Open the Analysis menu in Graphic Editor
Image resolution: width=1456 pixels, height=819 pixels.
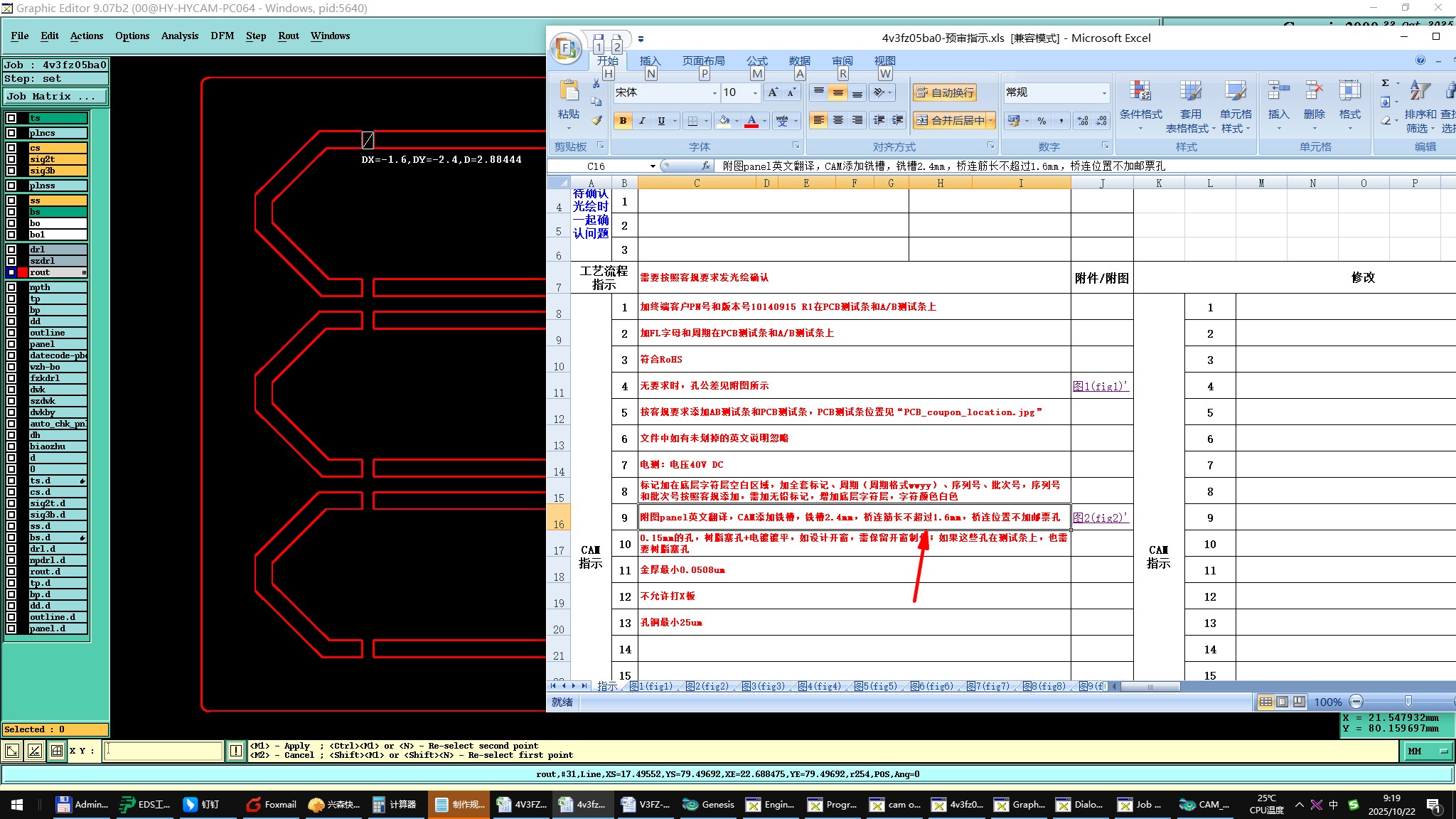(179, 36)
